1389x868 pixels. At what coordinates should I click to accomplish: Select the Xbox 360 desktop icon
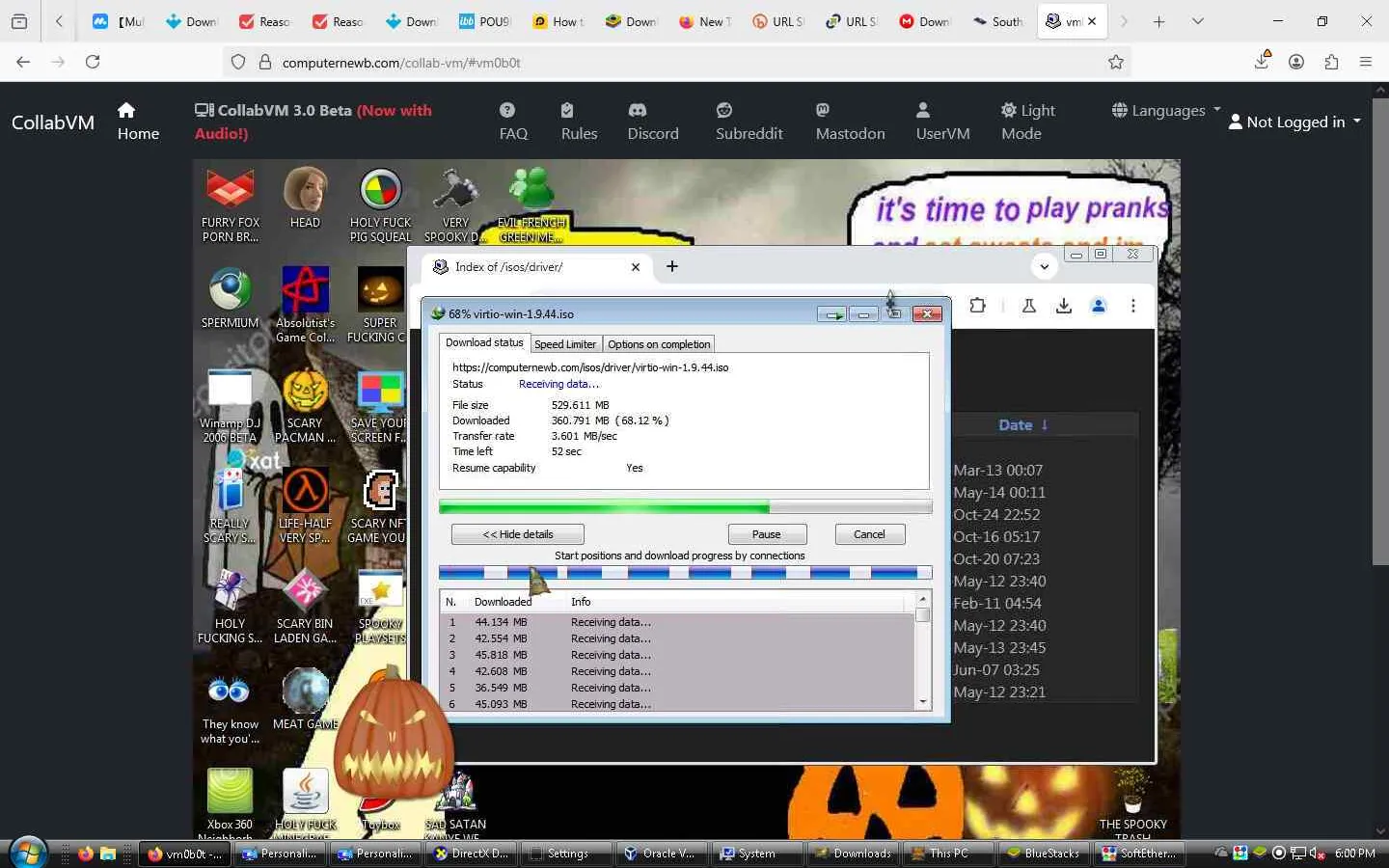pos(230,800)
